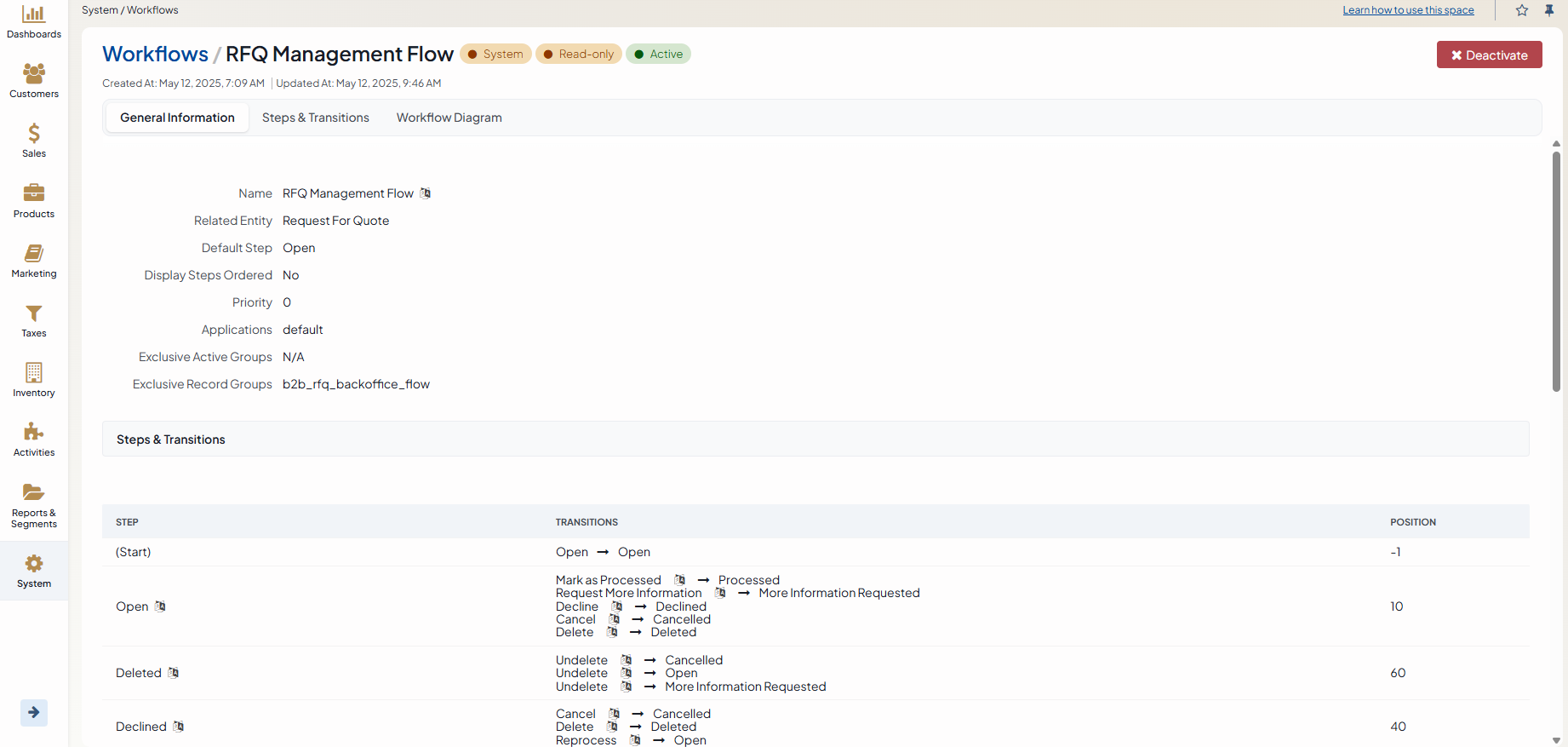Click the favorite star icon
This screenshot has width=1568, height=747.
[x=1522, y=10]
